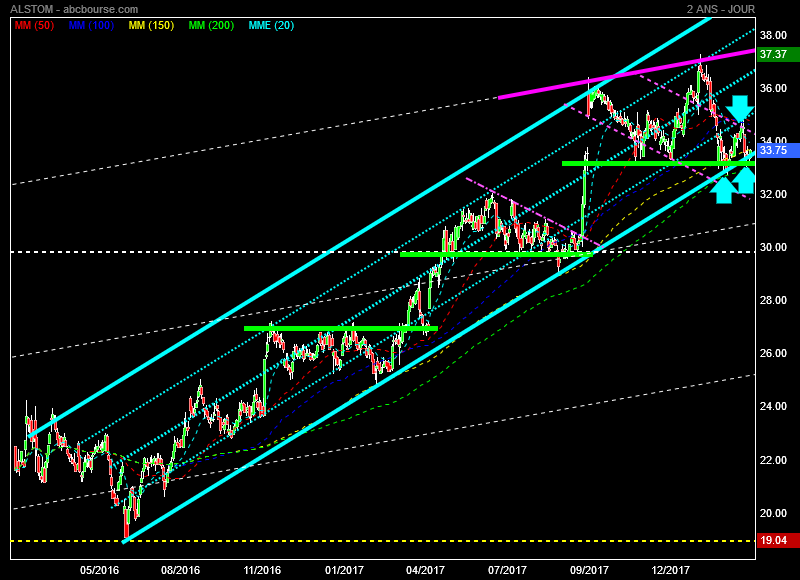Click the 04/2017 date axis label
Viewport: 800px width, 580px height.
point(426,570)
